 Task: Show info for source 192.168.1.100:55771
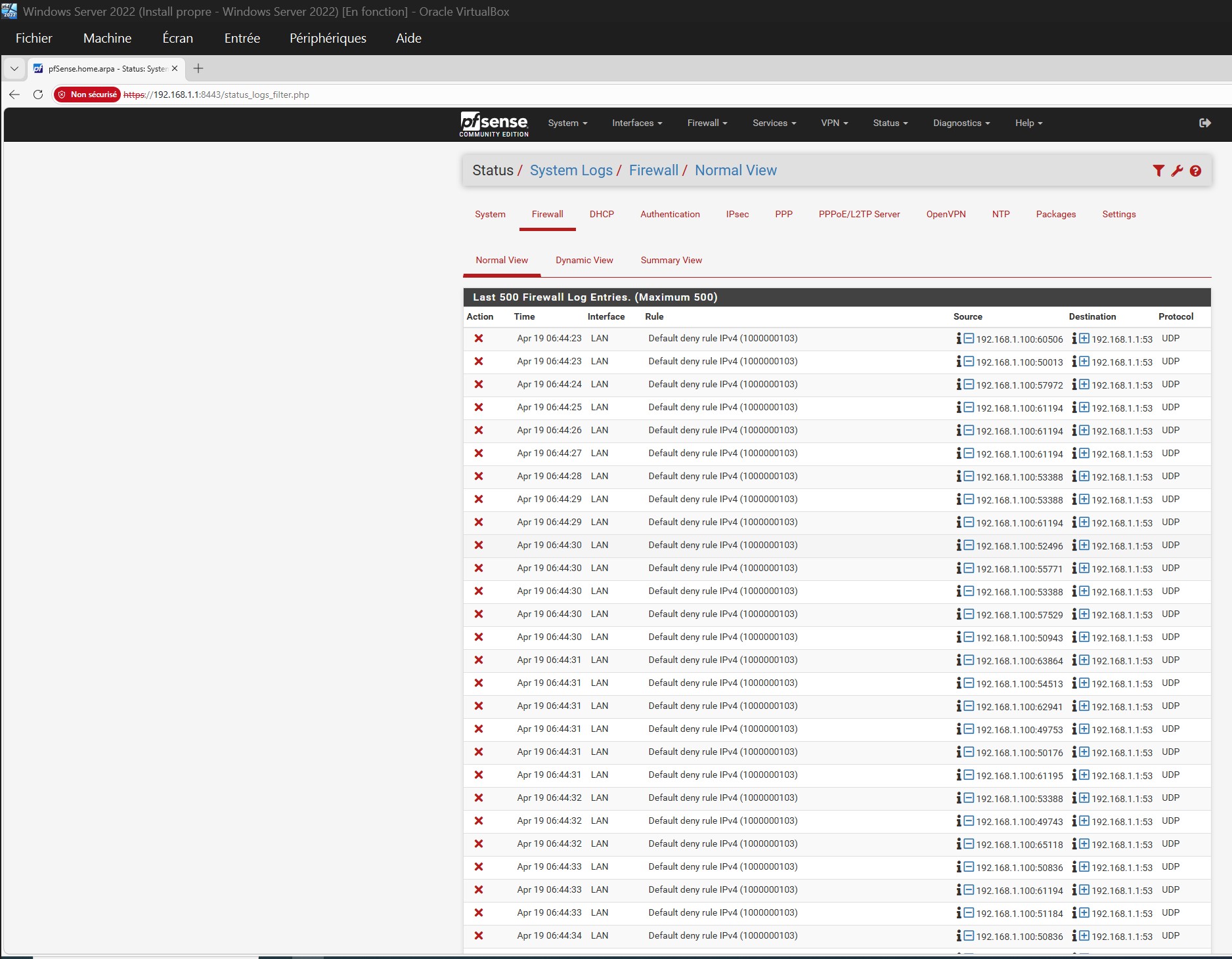pyautogui.click(x=959, y=568)
